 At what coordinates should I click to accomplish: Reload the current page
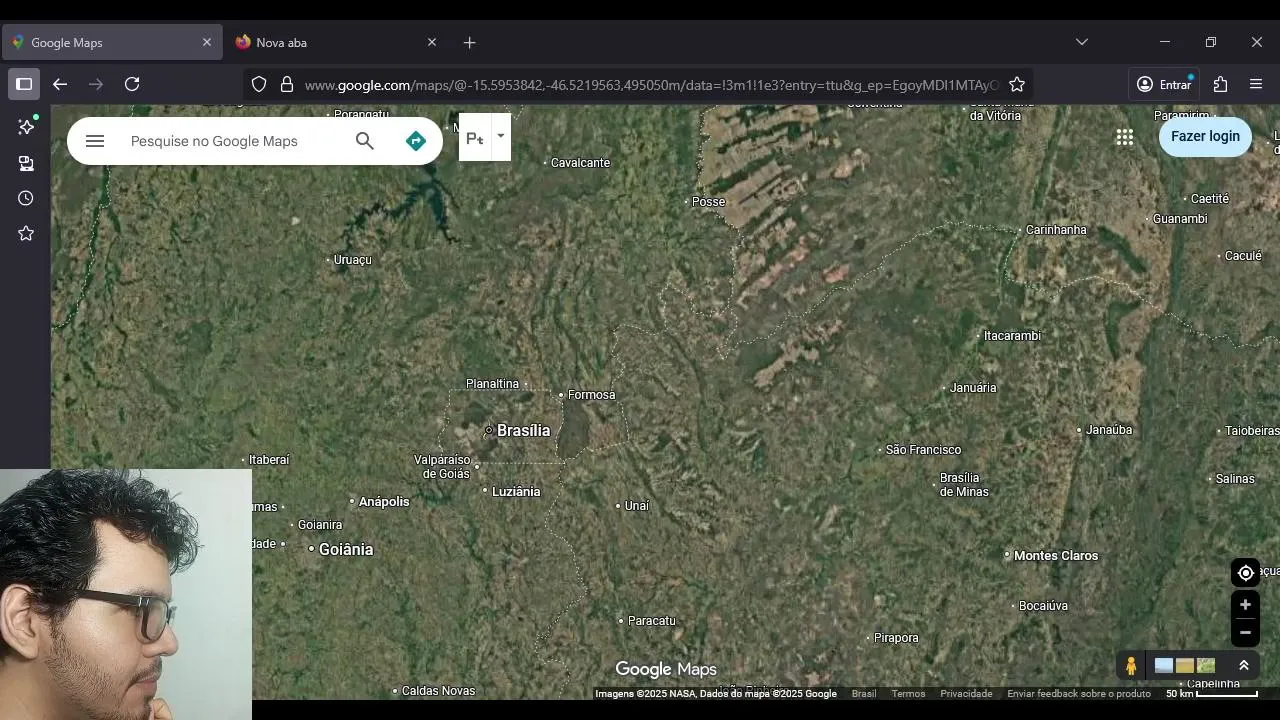point(132,84)
